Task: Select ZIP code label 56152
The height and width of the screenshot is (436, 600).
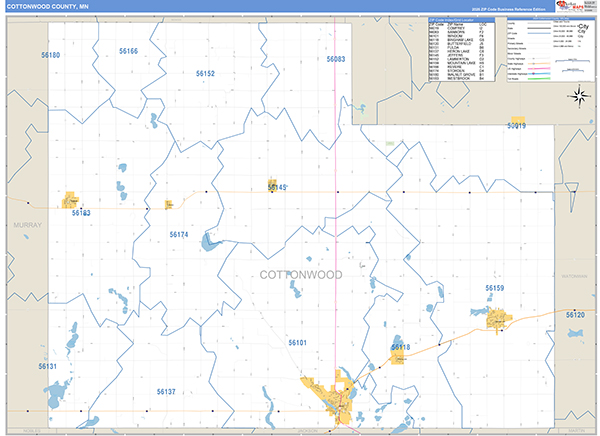Action: pos(205,73)
